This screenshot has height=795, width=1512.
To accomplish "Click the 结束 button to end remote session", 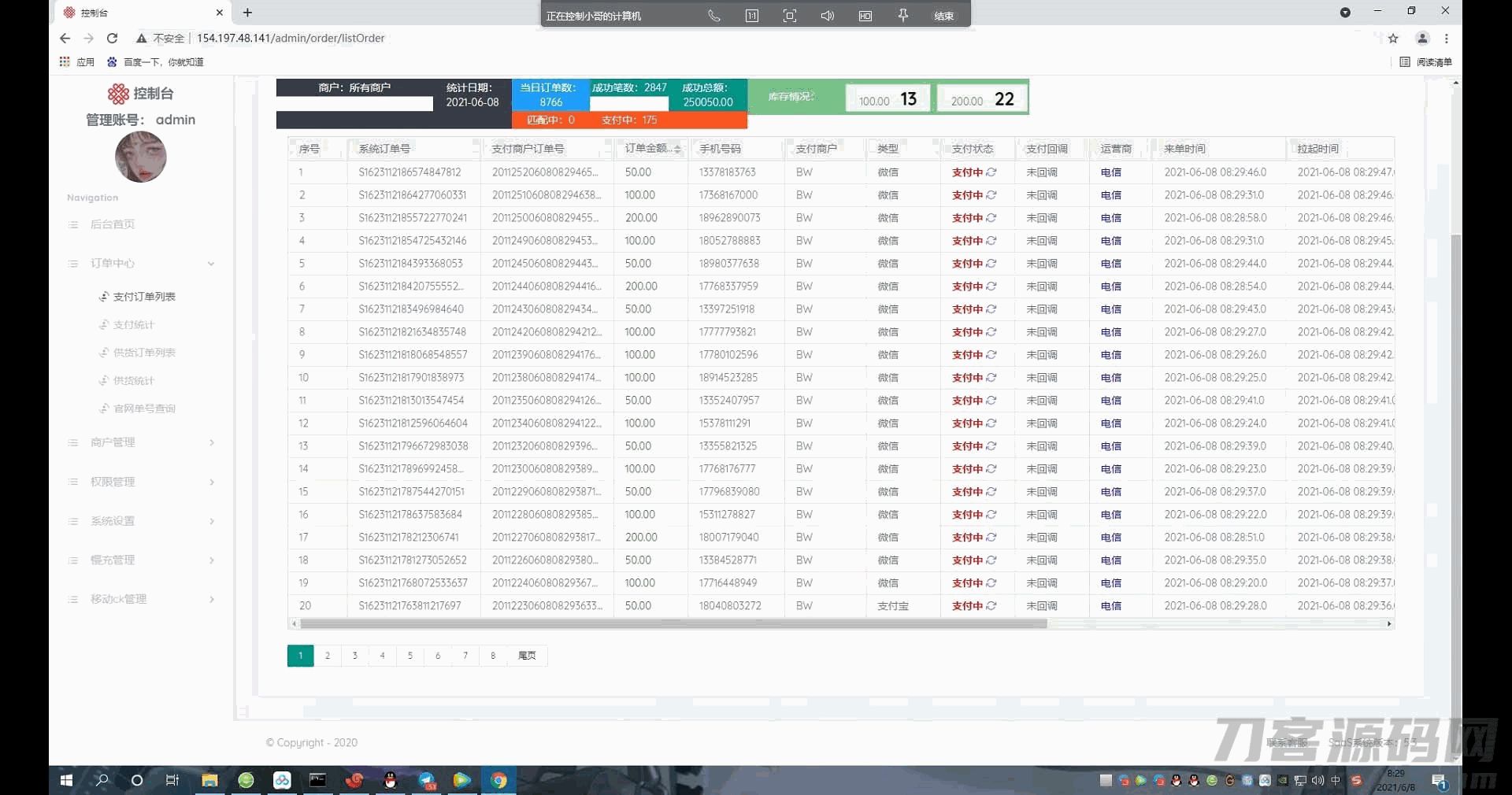I will [x=943, y=16].
